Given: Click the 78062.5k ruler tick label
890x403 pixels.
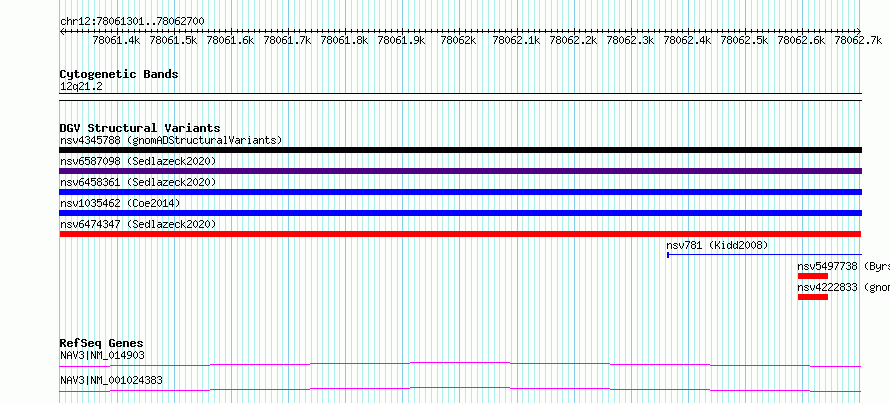Looking at the screenshot, I should click(744, 41).
